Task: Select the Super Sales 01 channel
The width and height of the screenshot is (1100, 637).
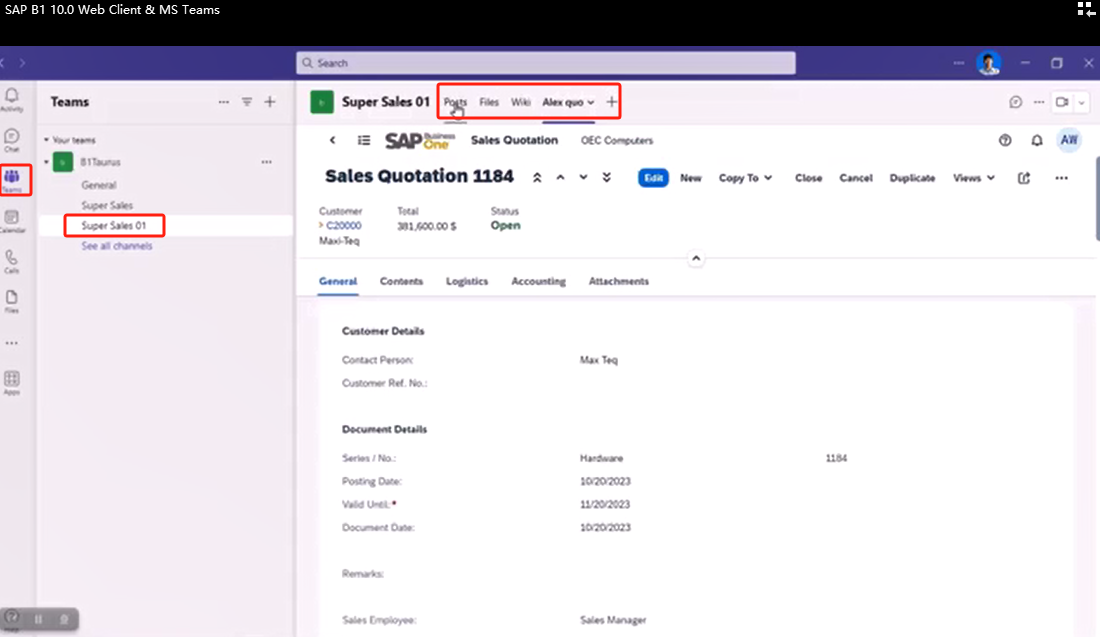Action: (x=114, y=226)
